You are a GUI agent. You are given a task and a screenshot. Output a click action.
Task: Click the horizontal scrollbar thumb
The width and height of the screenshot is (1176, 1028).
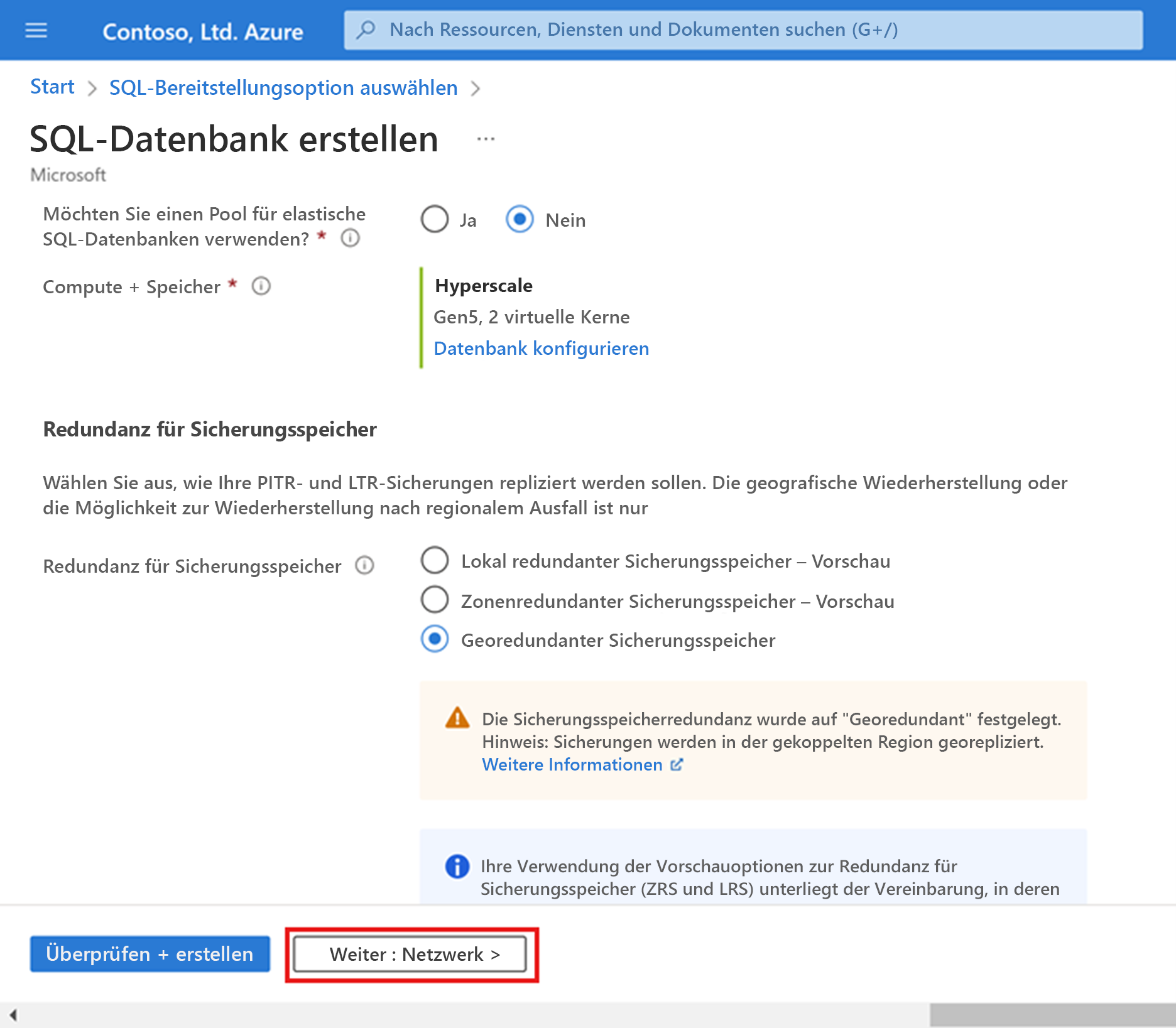tap(1053, 1015)
